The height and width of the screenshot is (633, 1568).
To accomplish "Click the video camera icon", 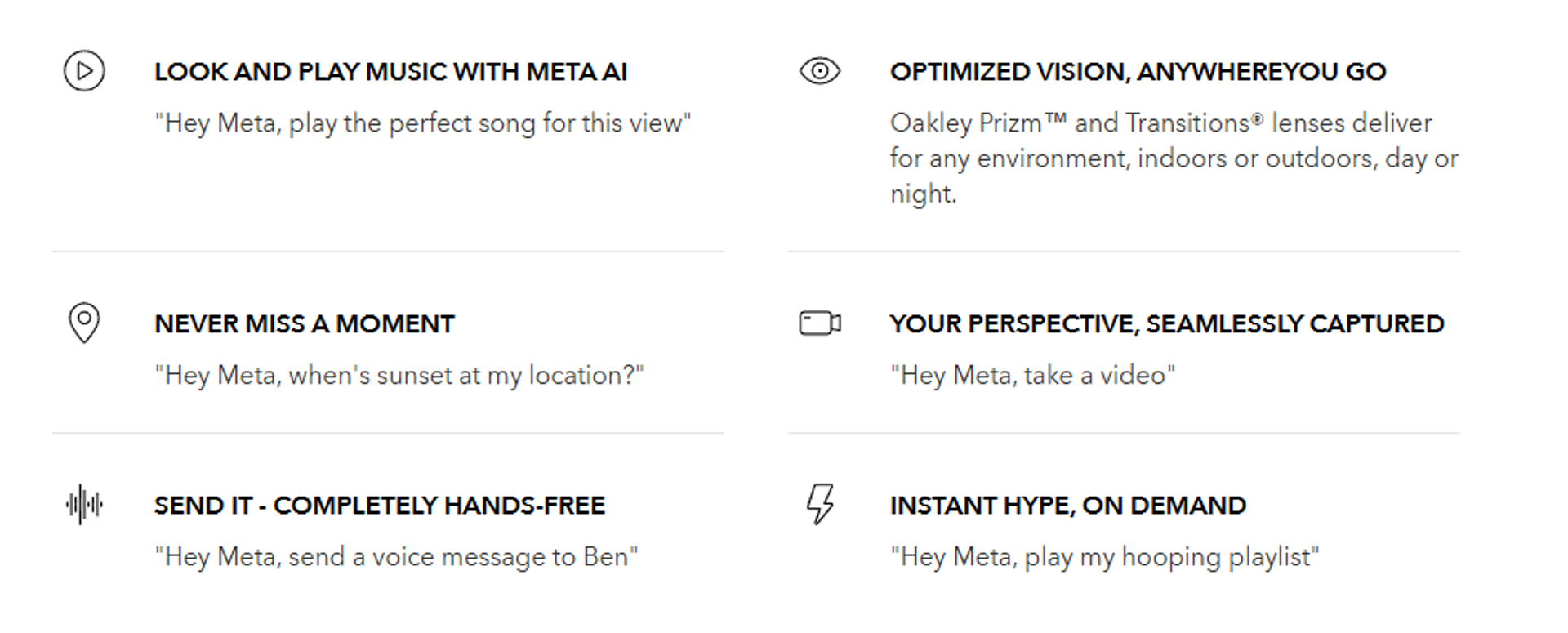I will coord(820,323).
